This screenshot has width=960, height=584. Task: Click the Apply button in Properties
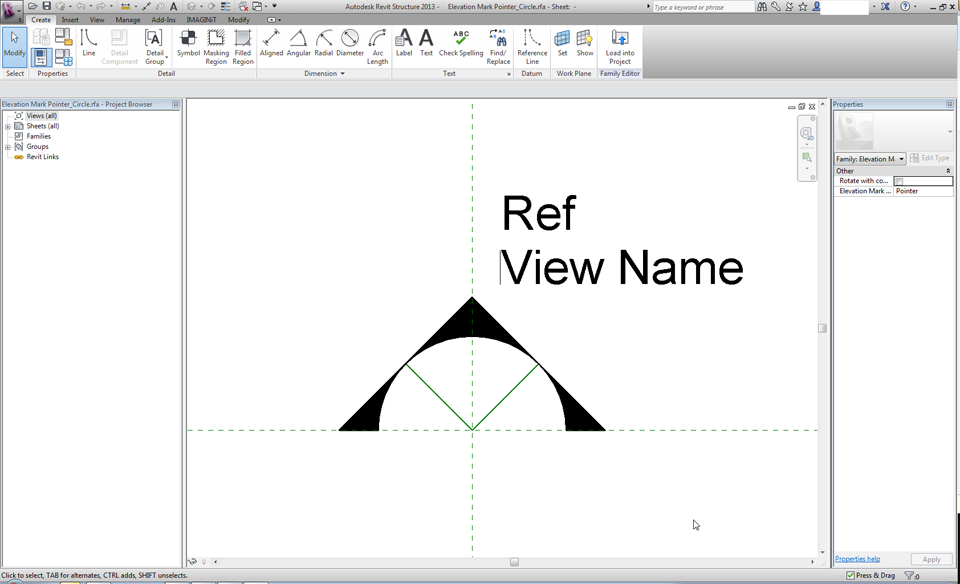point(931,559)
